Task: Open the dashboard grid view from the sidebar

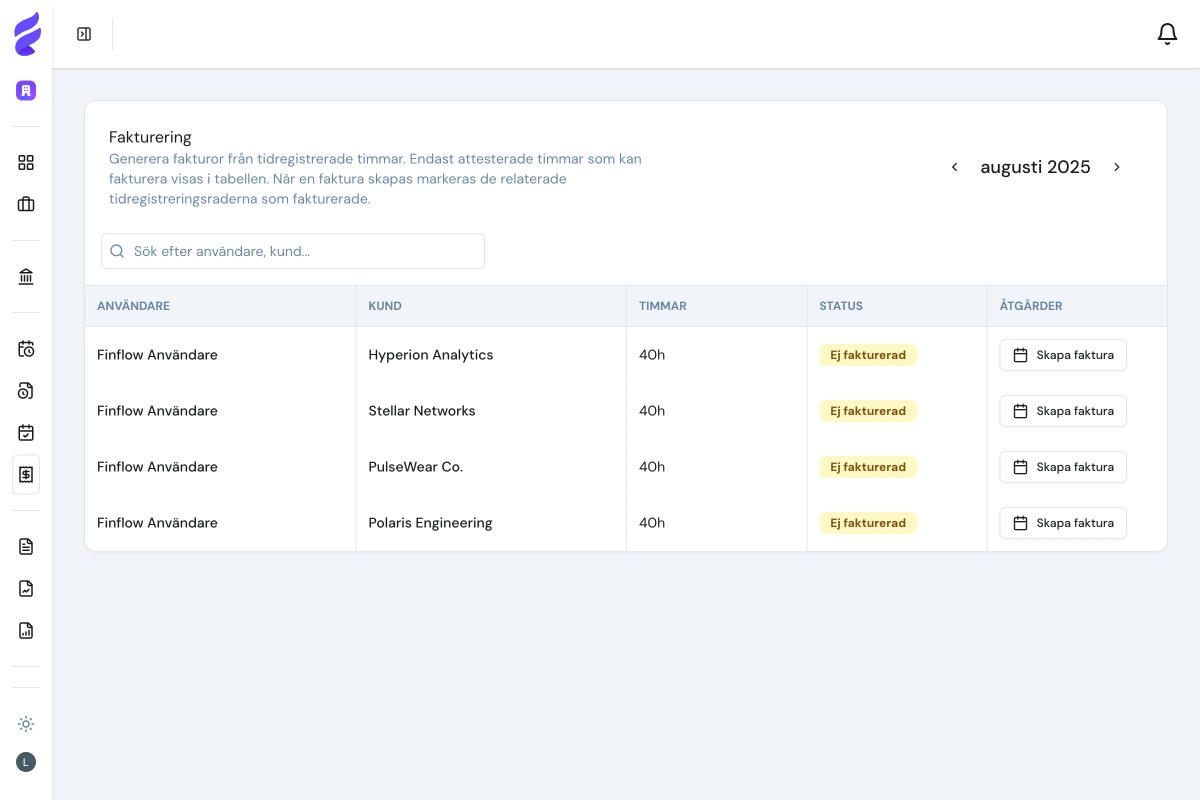Action: 26,162
